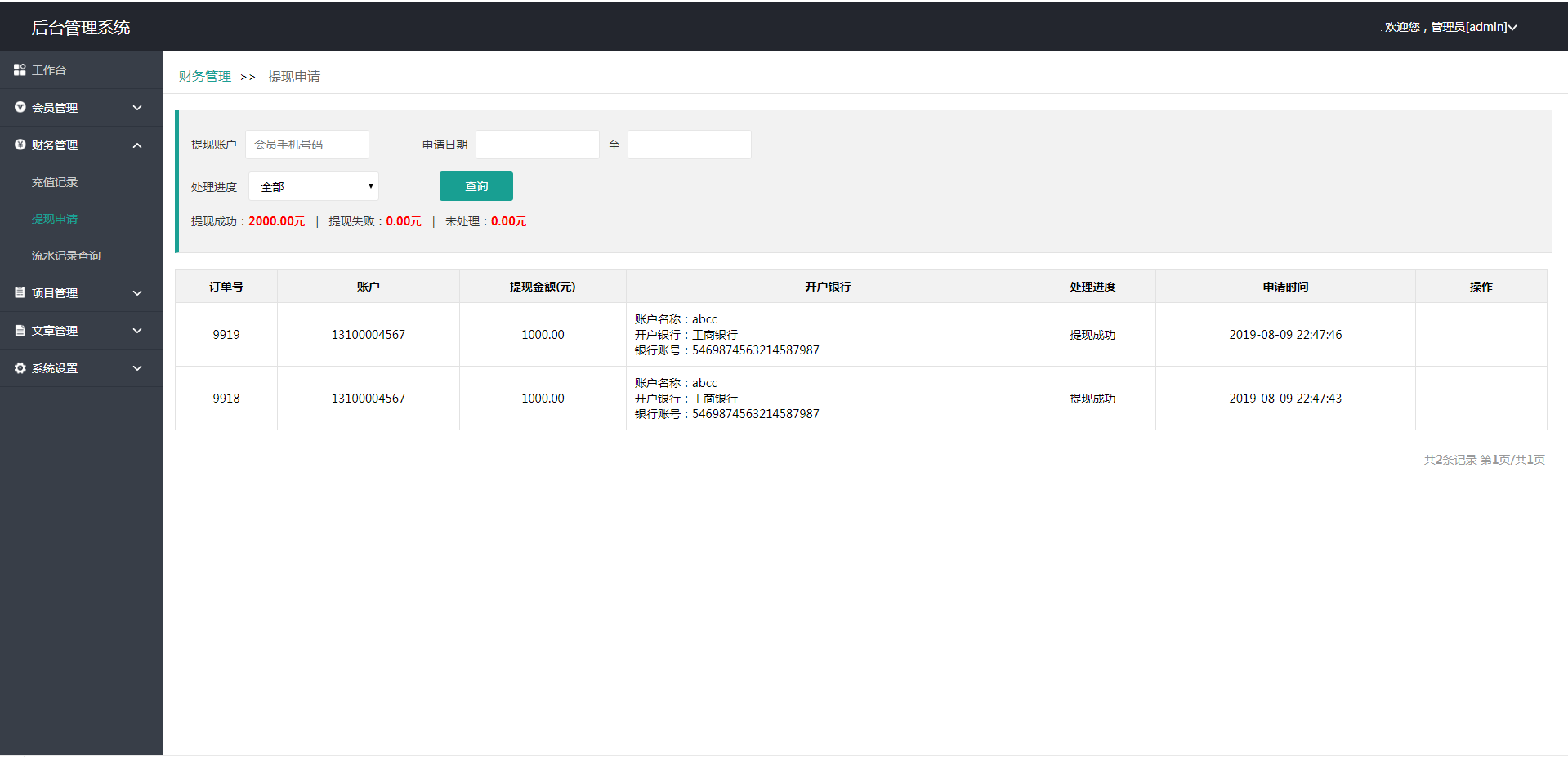Click the 会员管理 sidebar icon

click(x=20, y=107)
